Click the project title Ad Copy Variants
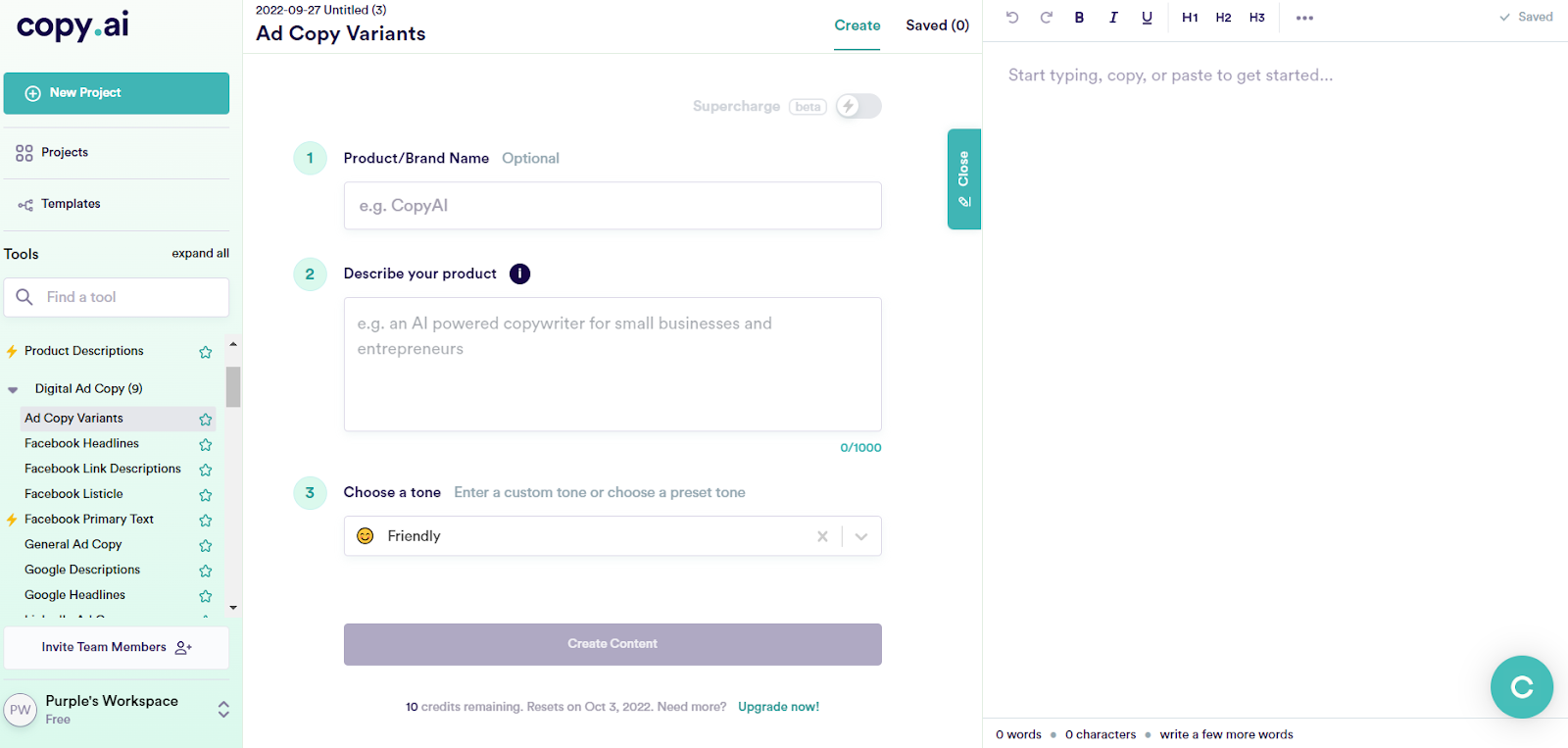 341,33
